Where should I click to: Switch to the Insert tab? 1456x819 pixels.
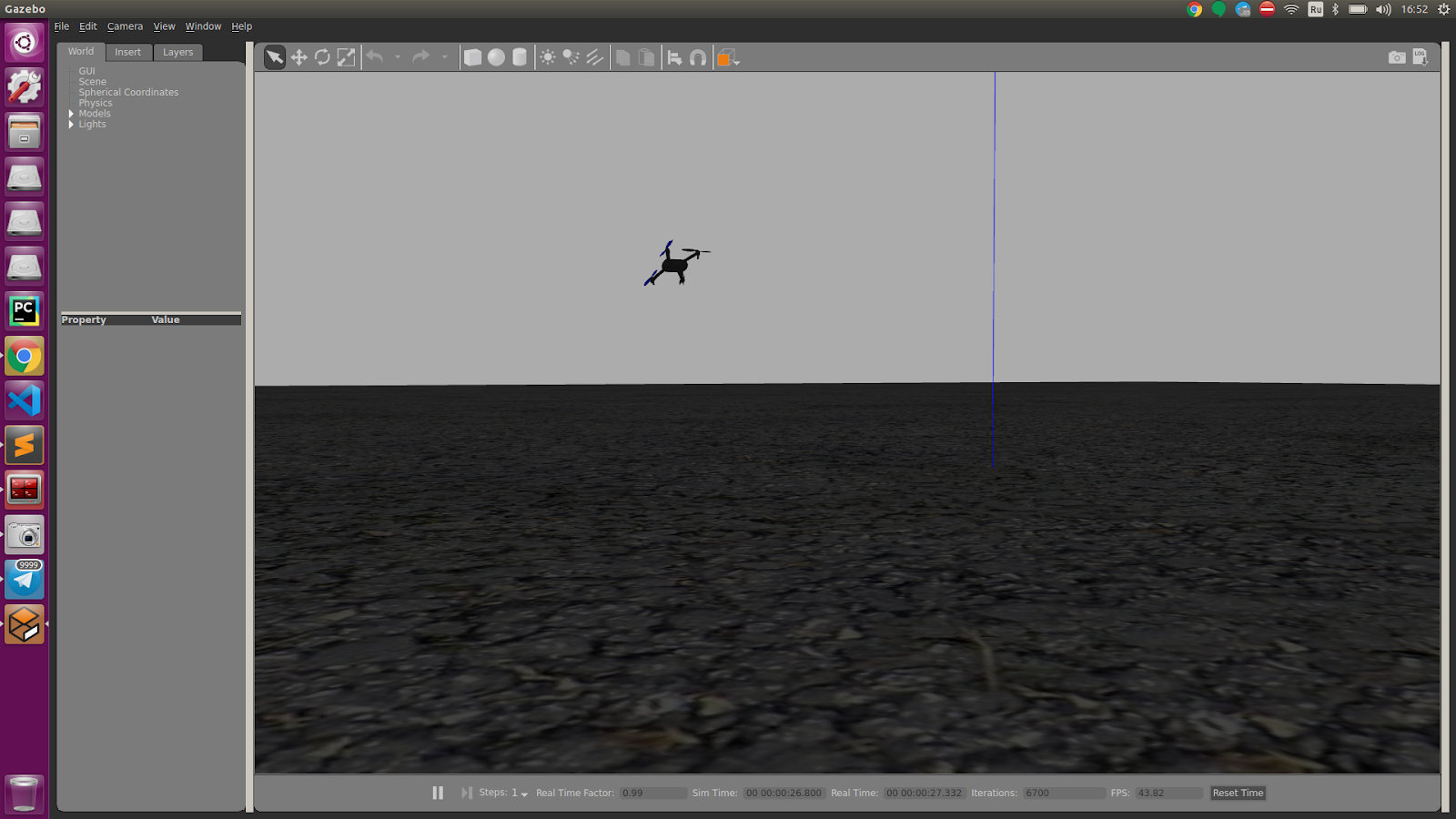(x=128, y=52)
